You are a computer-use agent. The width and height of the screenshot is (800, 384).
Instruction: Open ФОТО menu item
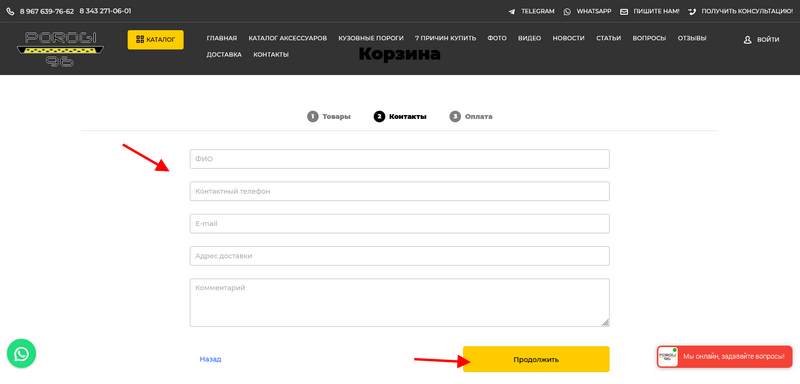[x=497, y=38]
